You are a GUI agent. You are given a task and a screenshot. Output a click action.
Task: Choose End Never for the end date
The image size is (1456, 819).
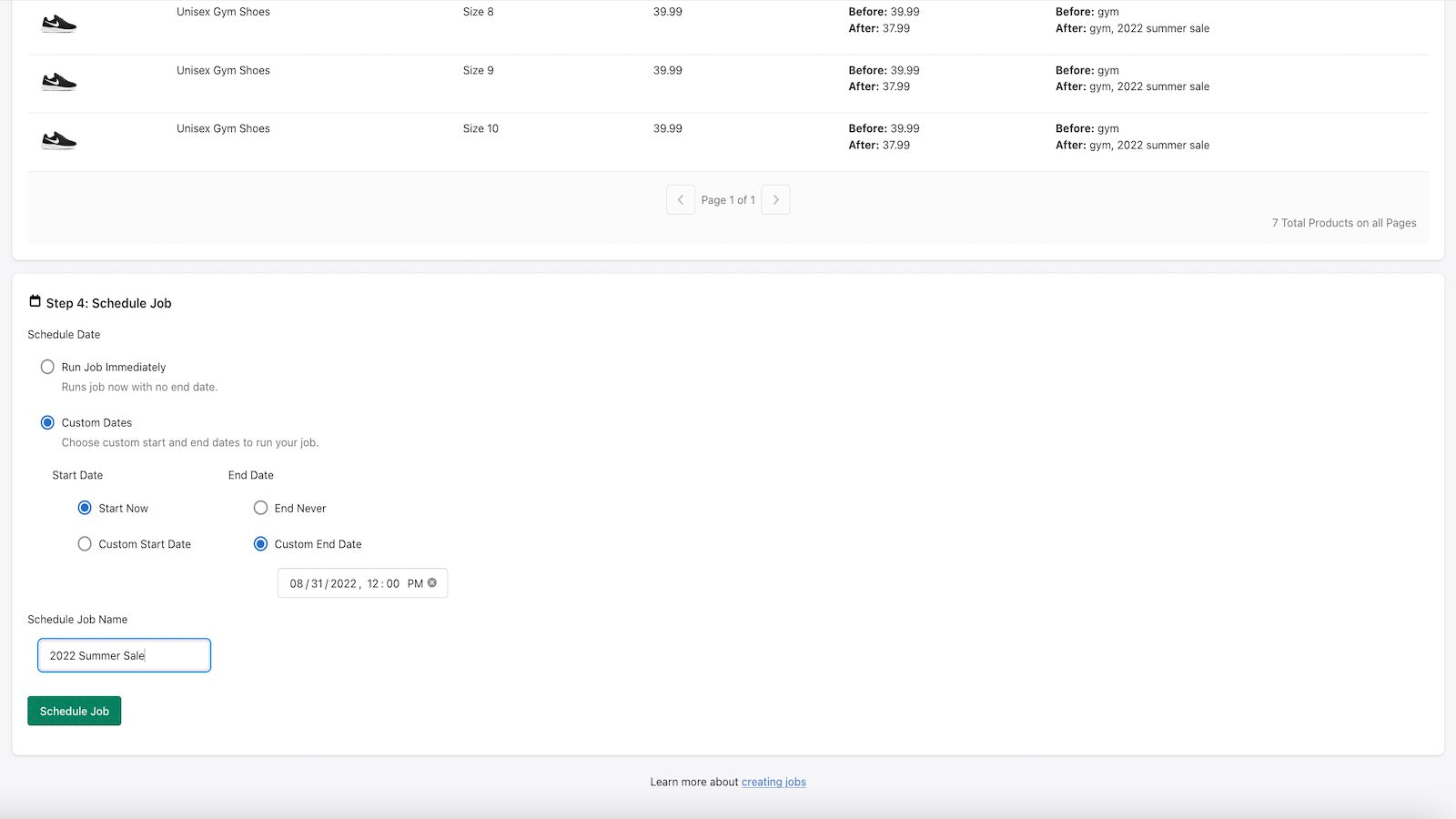coord(261,508)
